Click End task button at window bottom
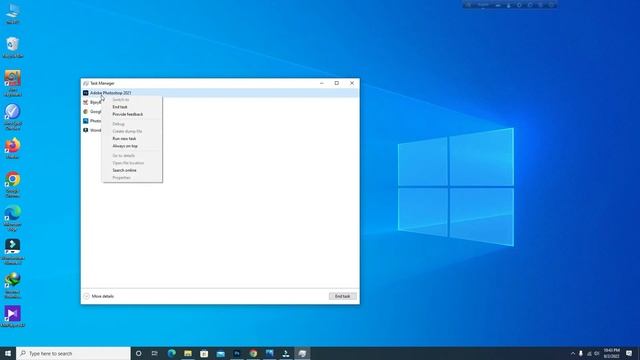640x360 pixels. (x=342, y=296)
